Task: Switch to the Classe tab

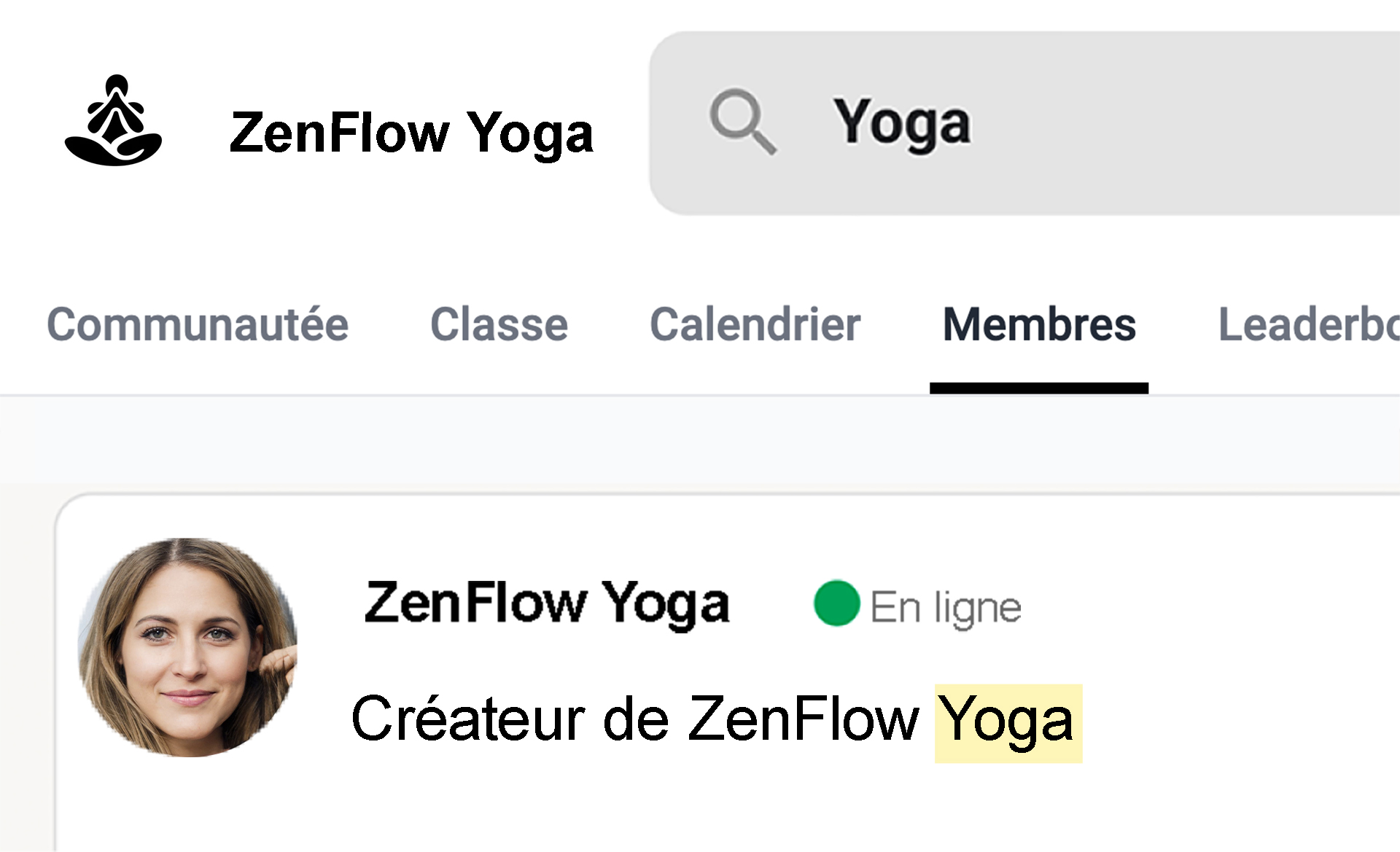Action: (x=499, y=324)
